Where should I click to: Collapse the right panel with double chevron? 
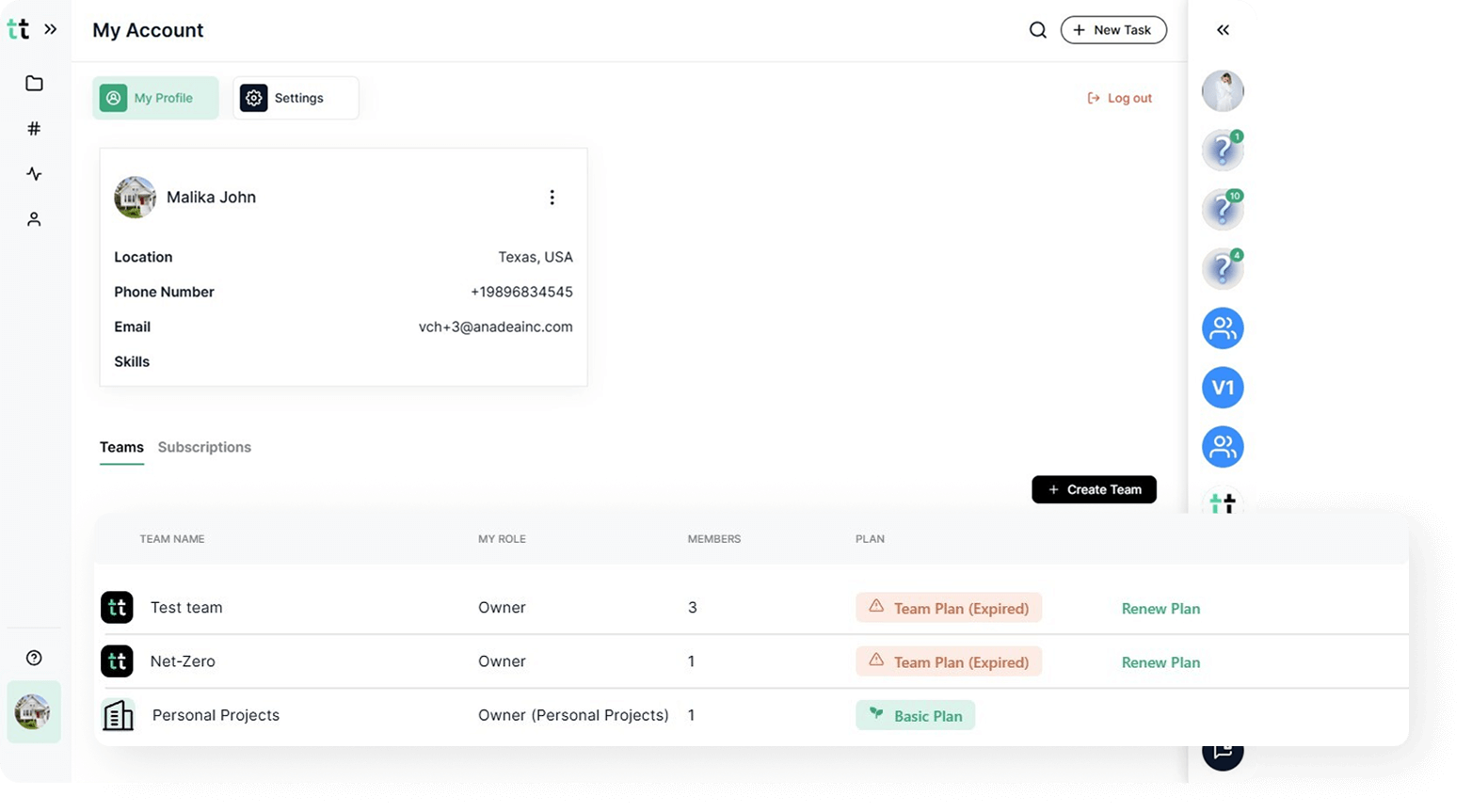(1223, 30)
